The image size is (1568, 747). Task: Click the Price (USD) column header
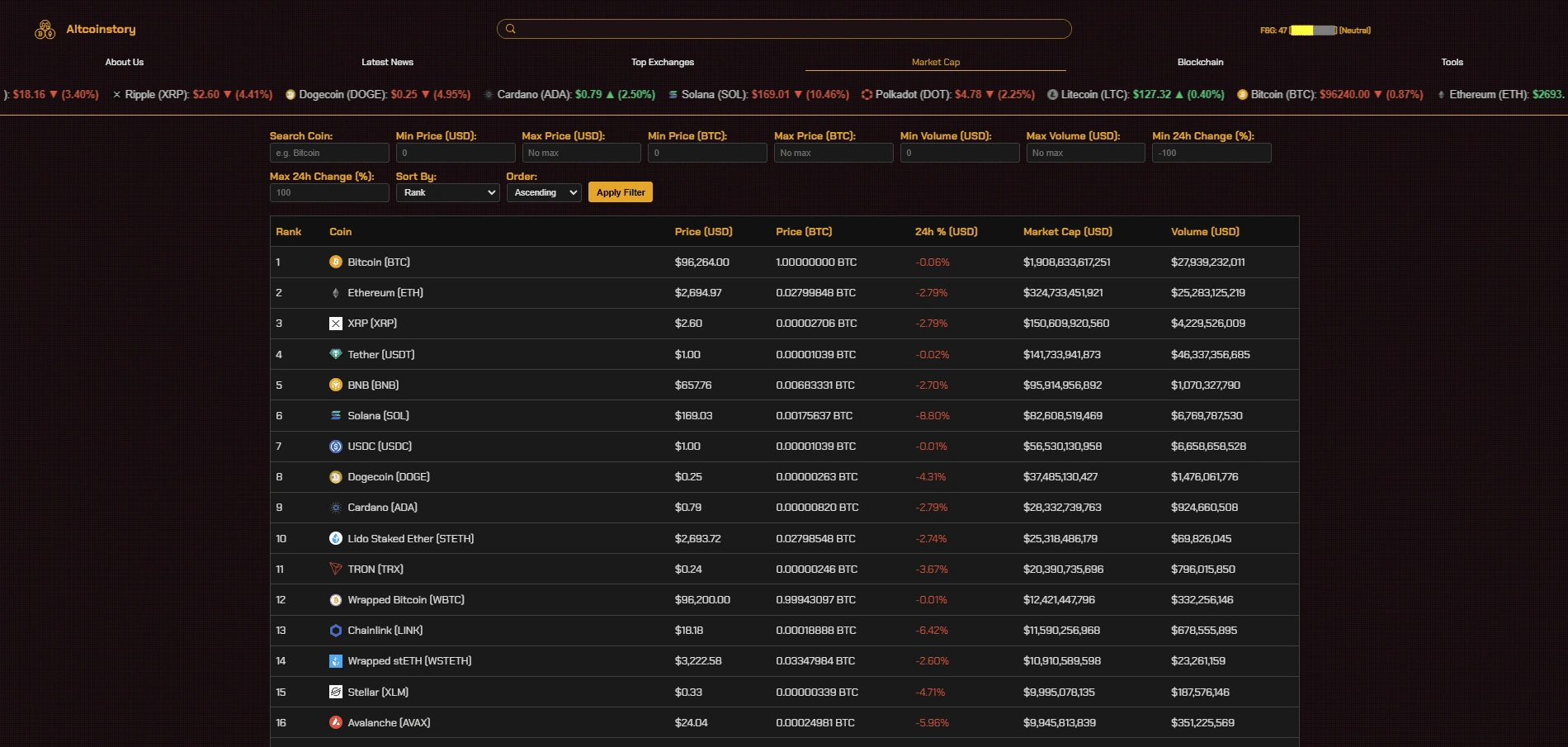(x=703, y=232)
